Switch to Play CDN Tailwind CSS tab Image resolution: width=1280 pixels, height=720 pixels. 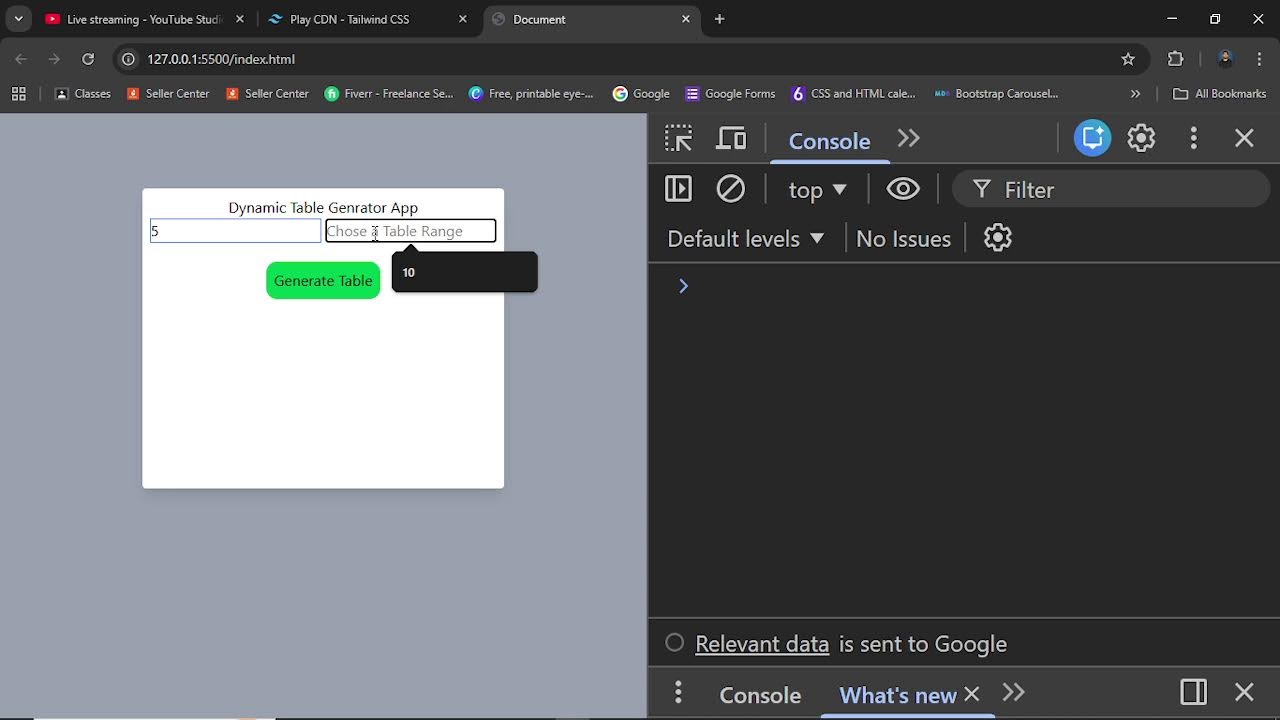(349, 19)
